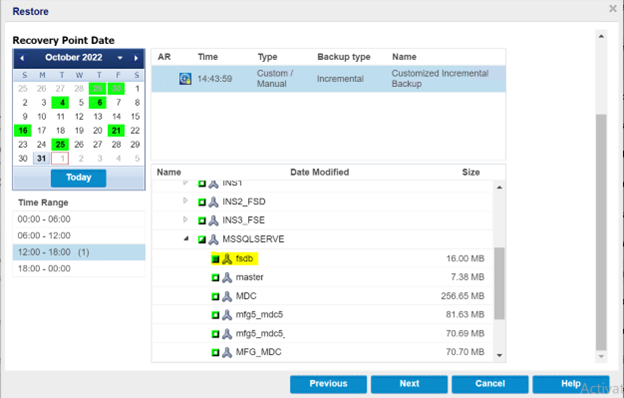Select October 21 on the calendar

116,131
